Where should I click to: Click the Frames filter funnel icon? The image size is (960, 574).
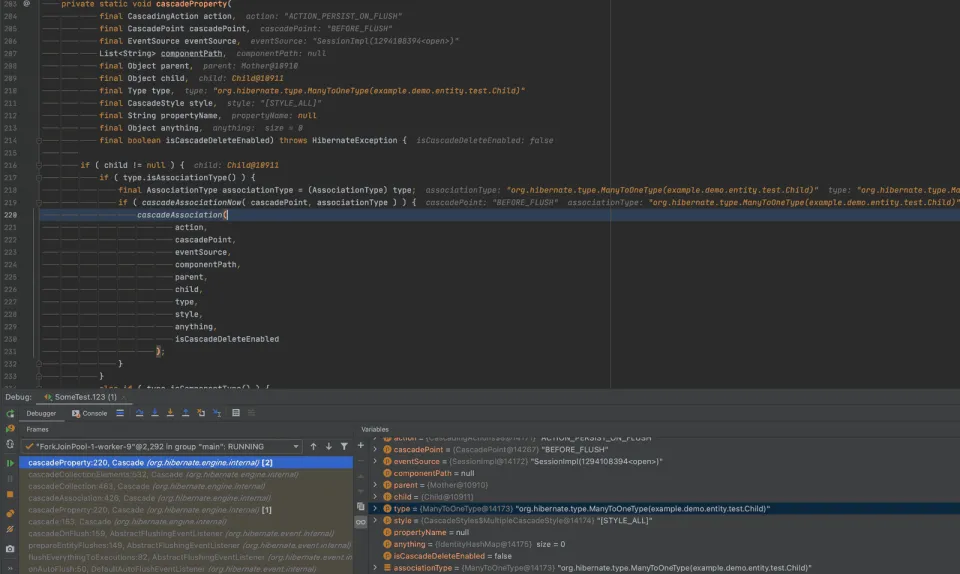[344, 447]
